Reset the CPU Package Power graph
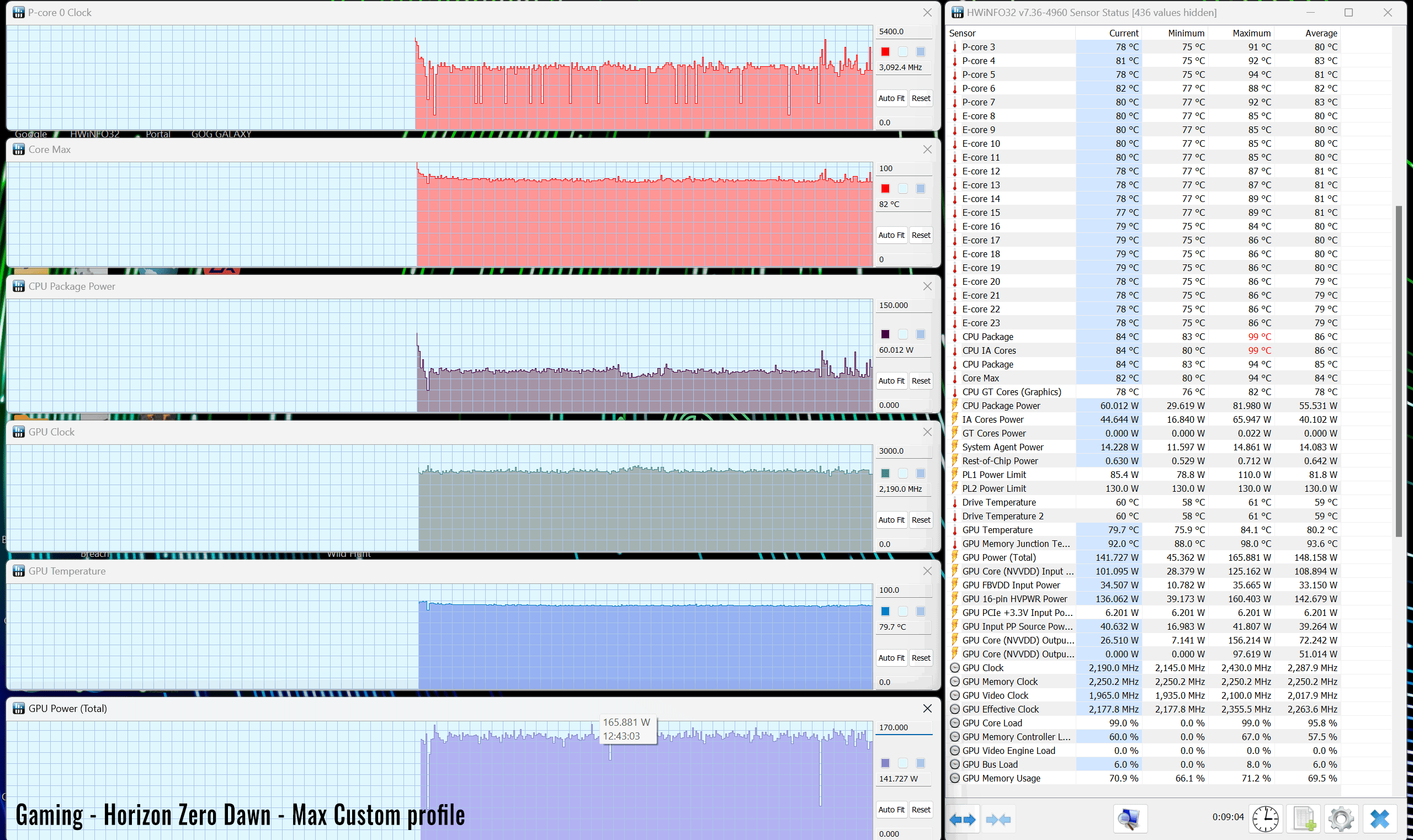1413x840 pixels. (921, 381)
